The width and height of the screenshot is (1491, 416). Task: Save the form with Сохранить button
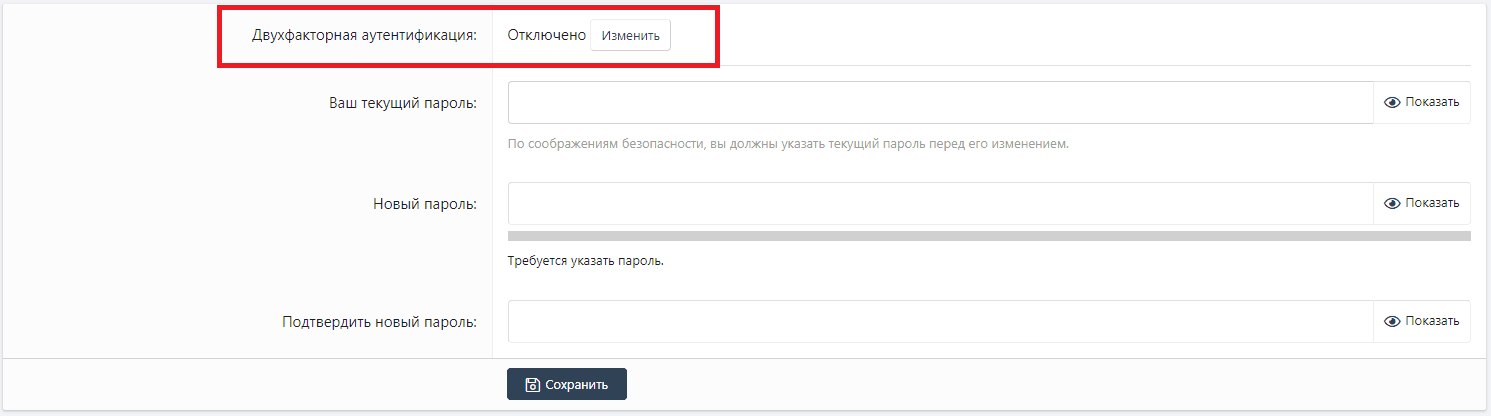point(567,385)
